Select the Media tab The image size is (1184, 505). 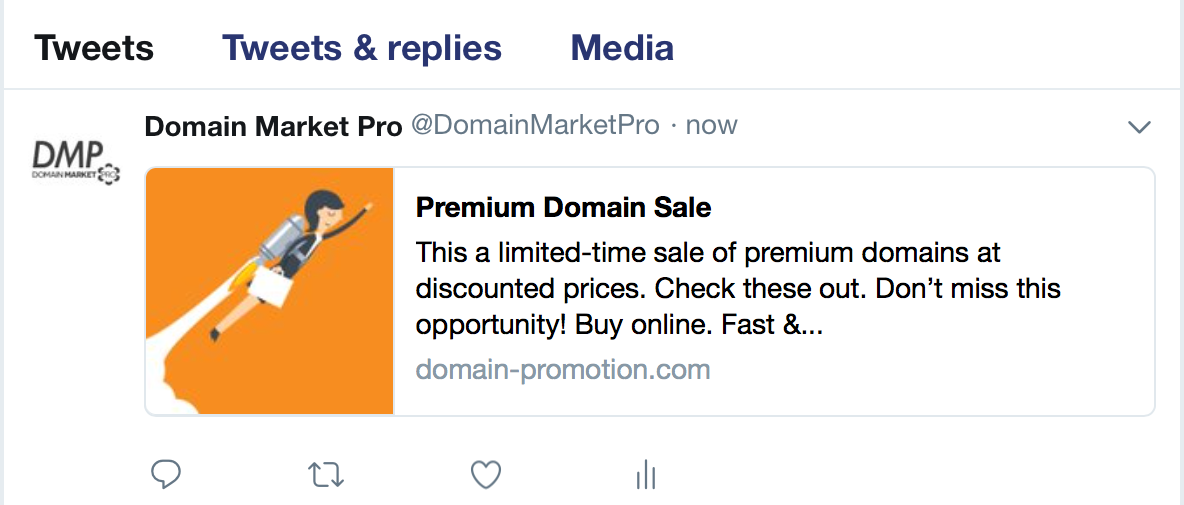622,47
